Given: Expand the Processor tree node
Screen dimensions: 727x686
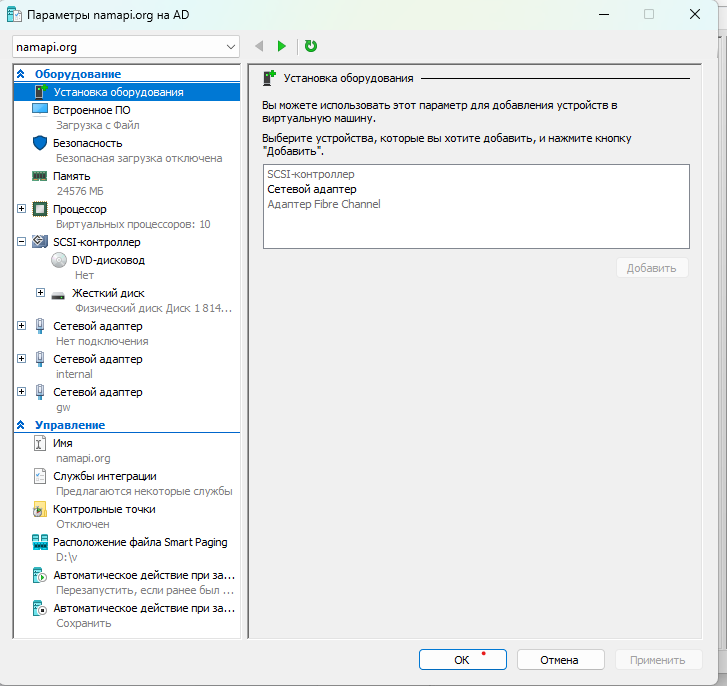Looking at the screenshot, I should (22, 209).
